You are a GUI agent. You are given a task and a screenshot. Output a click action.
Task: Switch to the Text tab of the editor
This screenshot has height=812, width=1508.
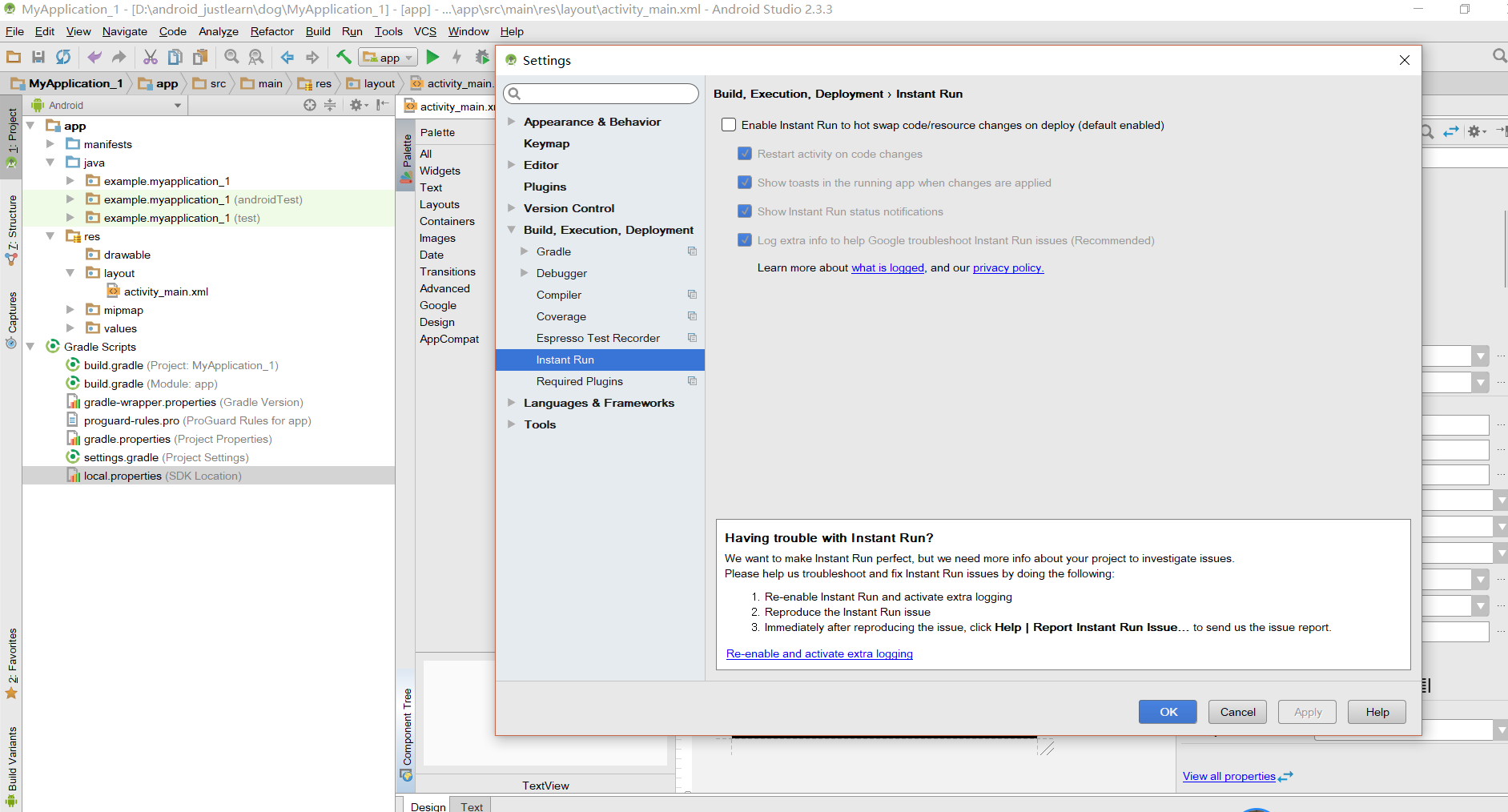click(x=471, y=806)
